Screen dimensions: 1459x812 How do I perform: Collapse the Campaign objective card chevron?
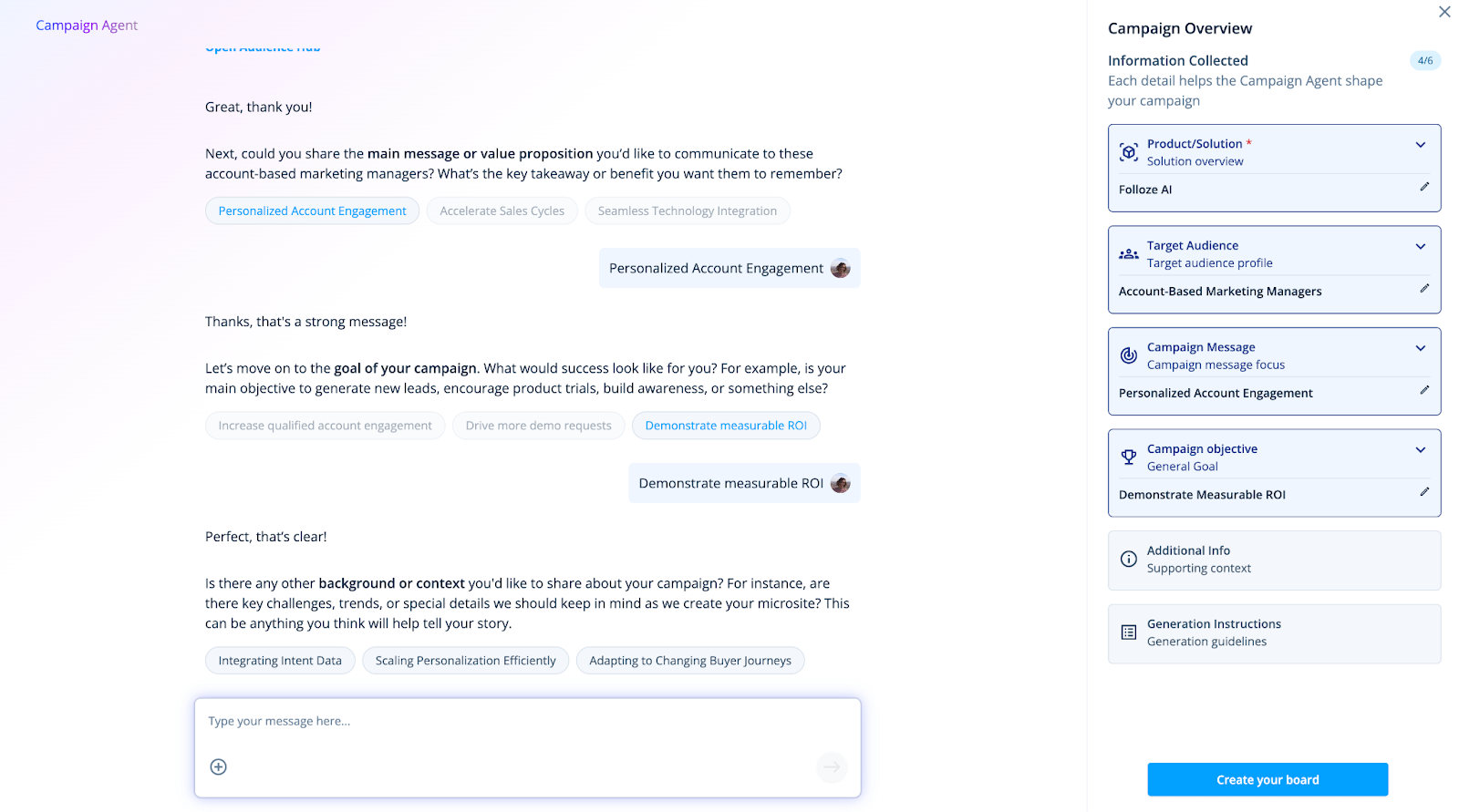click(x=1420, y=450)
